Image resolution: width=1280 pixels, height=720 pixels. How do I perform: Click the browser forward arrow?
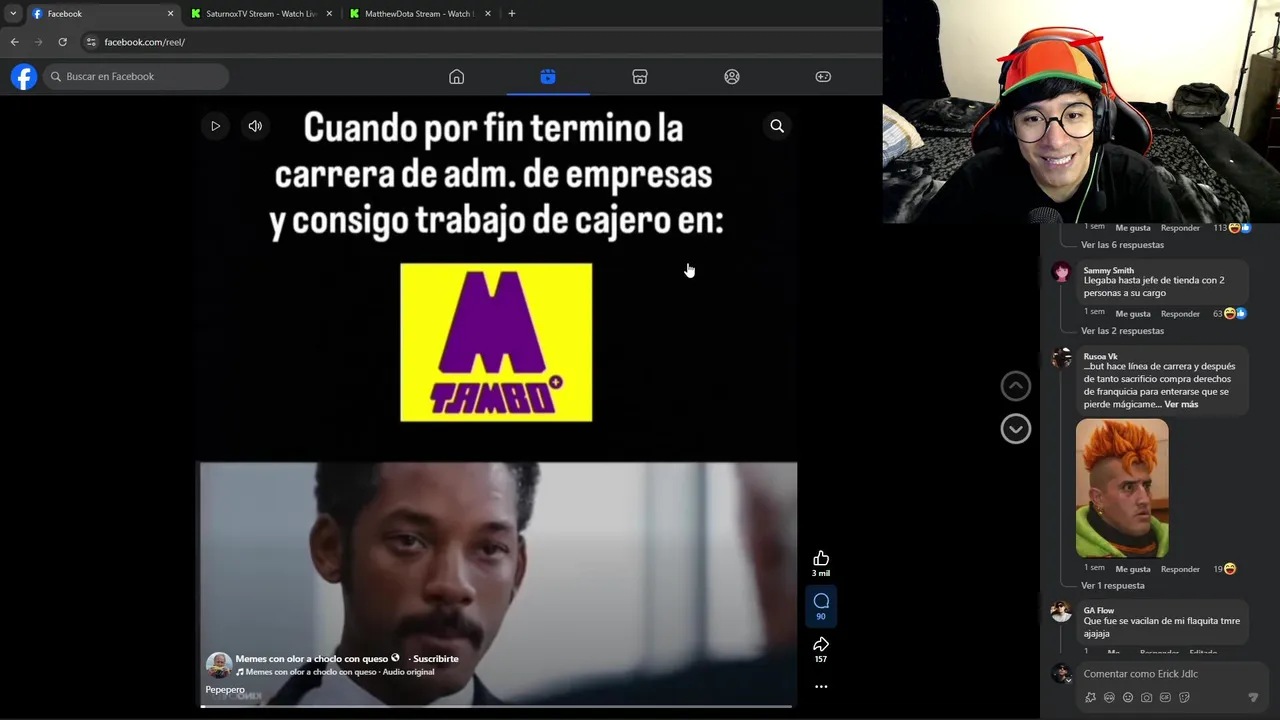click(38, 42)
